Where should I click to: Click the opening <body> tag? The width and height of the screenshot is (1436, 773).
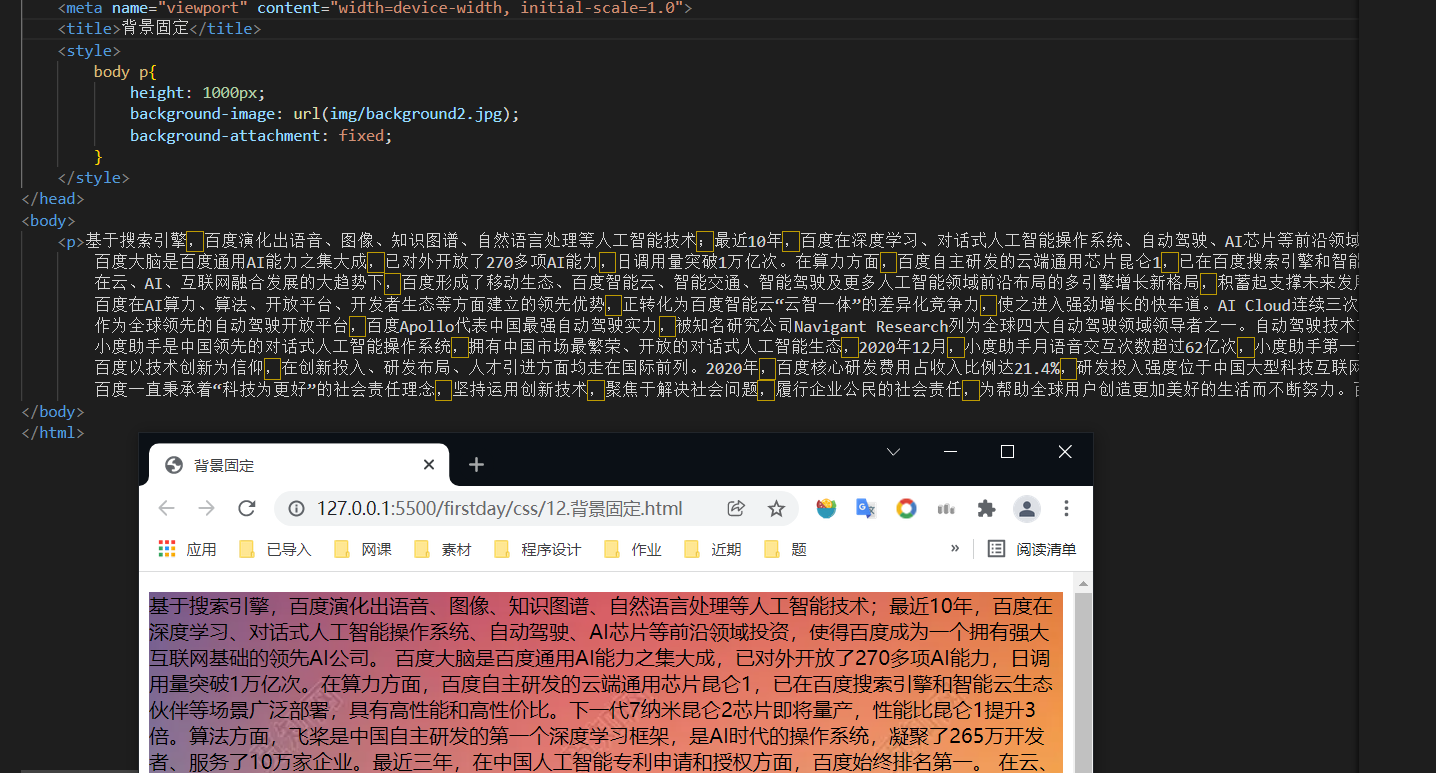point(48,220)
